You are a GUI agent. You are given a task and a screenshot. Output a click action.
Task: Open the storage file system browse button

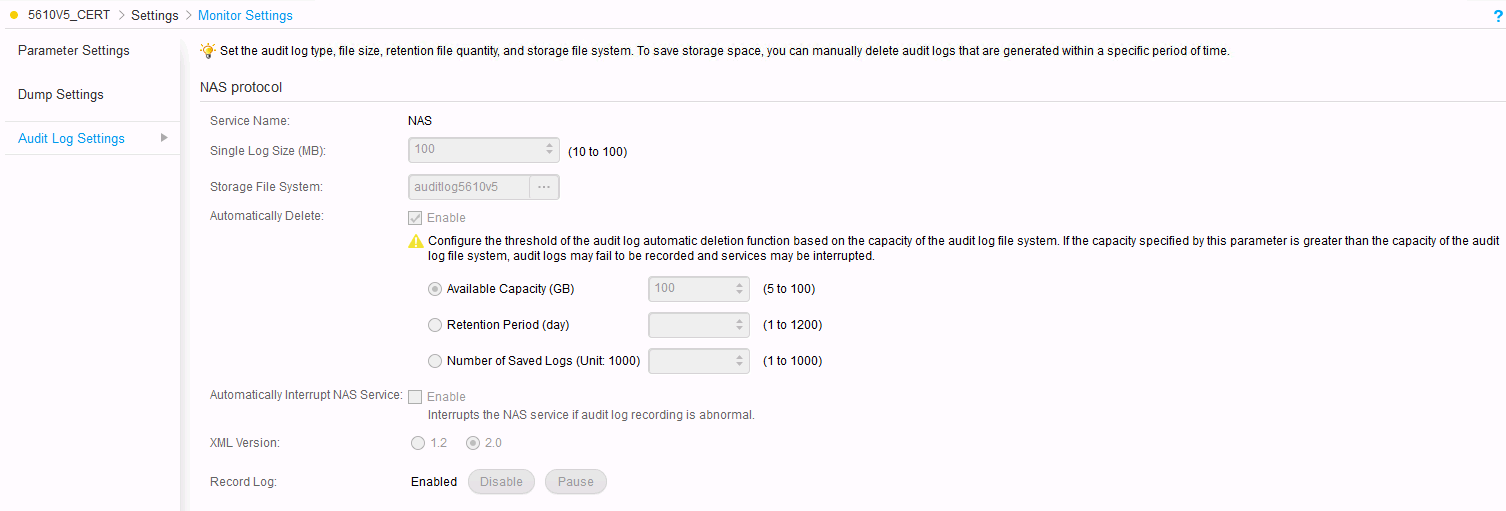click(544, 187)
